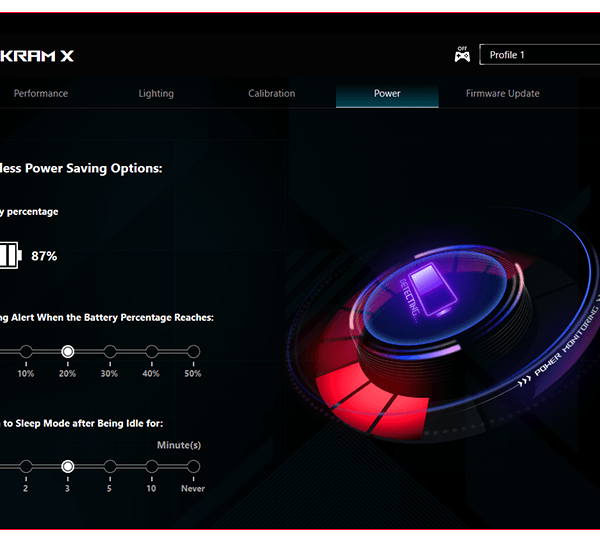Select the Power tab
This screenshot has width=600, height=541.
pyautogui.click(x=387, y=94)
